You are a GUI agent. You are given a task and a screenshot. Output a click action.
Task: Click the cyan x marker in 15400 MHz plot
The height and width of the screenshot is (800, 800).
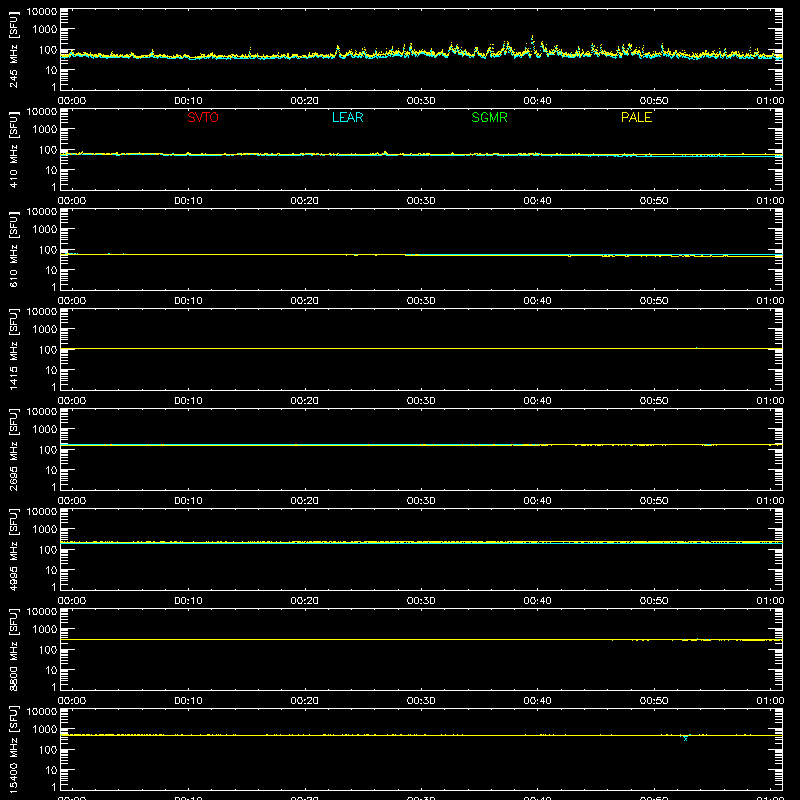(x=685, y=738)
